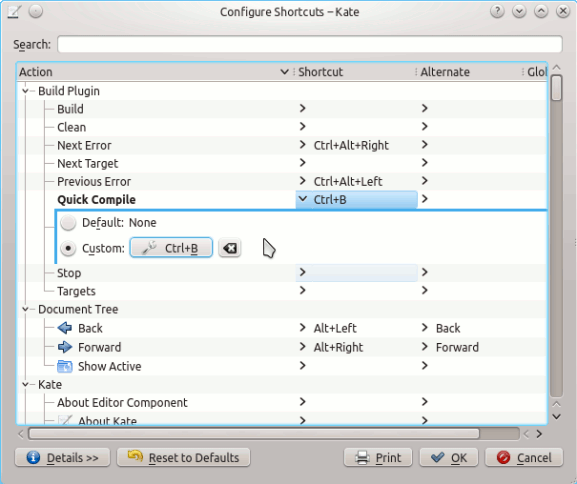This screenshot has height=484, width=577.
Task: Collapse the Kate tree group
Action: [25, 384]
